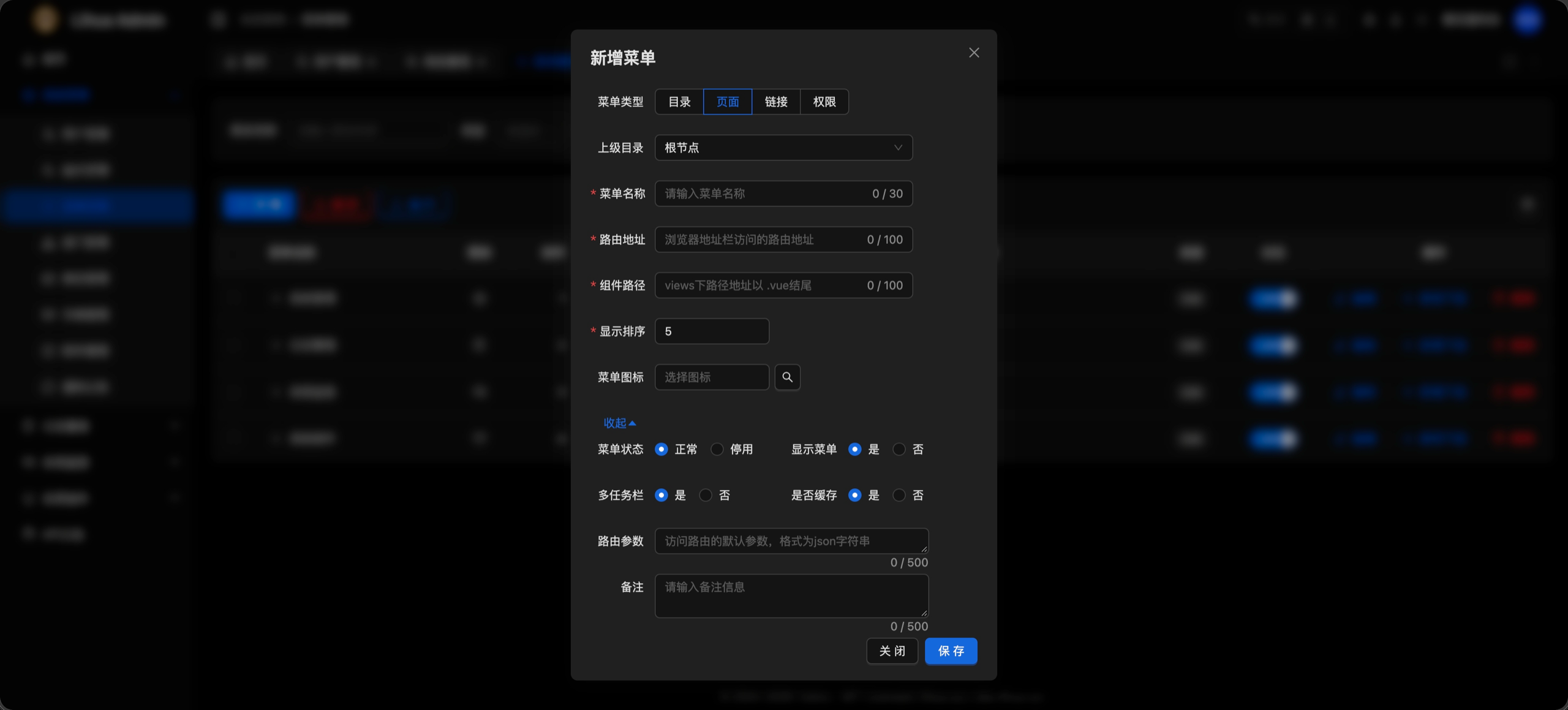Click the 显示排序 number field

coord(712,331)
